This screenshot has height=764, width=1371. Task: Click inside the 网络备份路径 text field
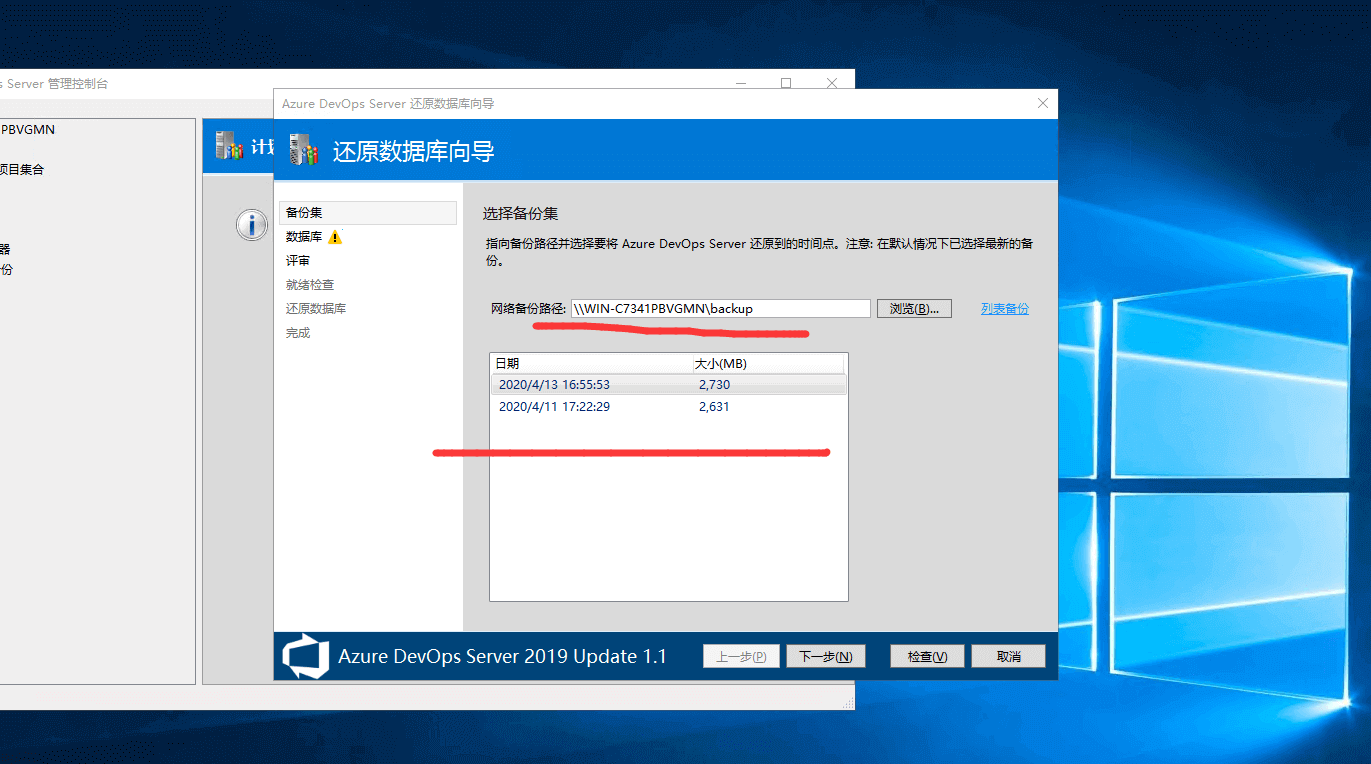pyautogui.click(x=720, y=309)
